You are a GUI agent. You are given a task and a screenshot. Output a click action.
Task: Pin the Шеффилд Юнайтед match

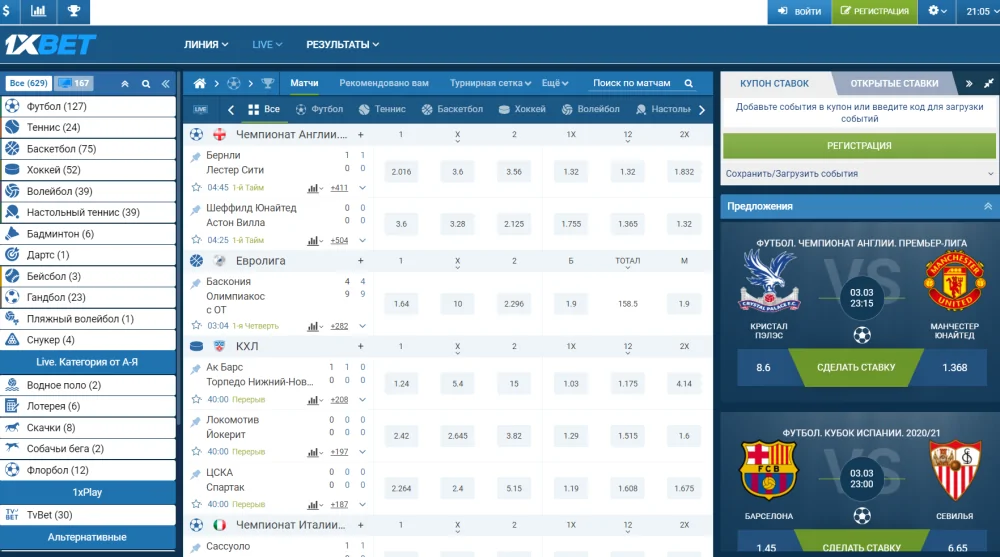(196, 209)
